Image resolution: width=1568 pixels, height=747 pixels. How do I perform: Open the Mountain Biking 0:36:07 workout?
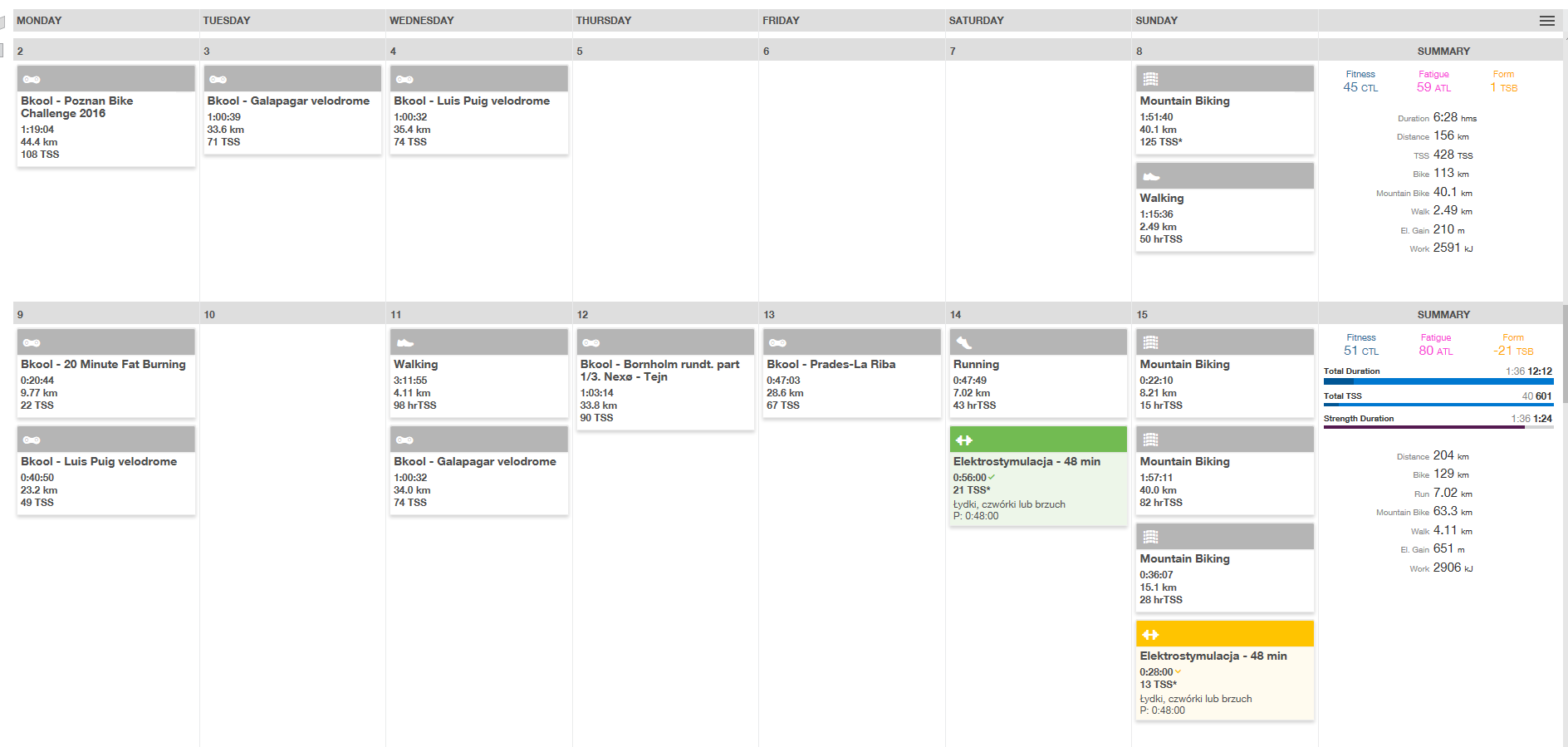pyautogui.click(x=1184, y=559)
